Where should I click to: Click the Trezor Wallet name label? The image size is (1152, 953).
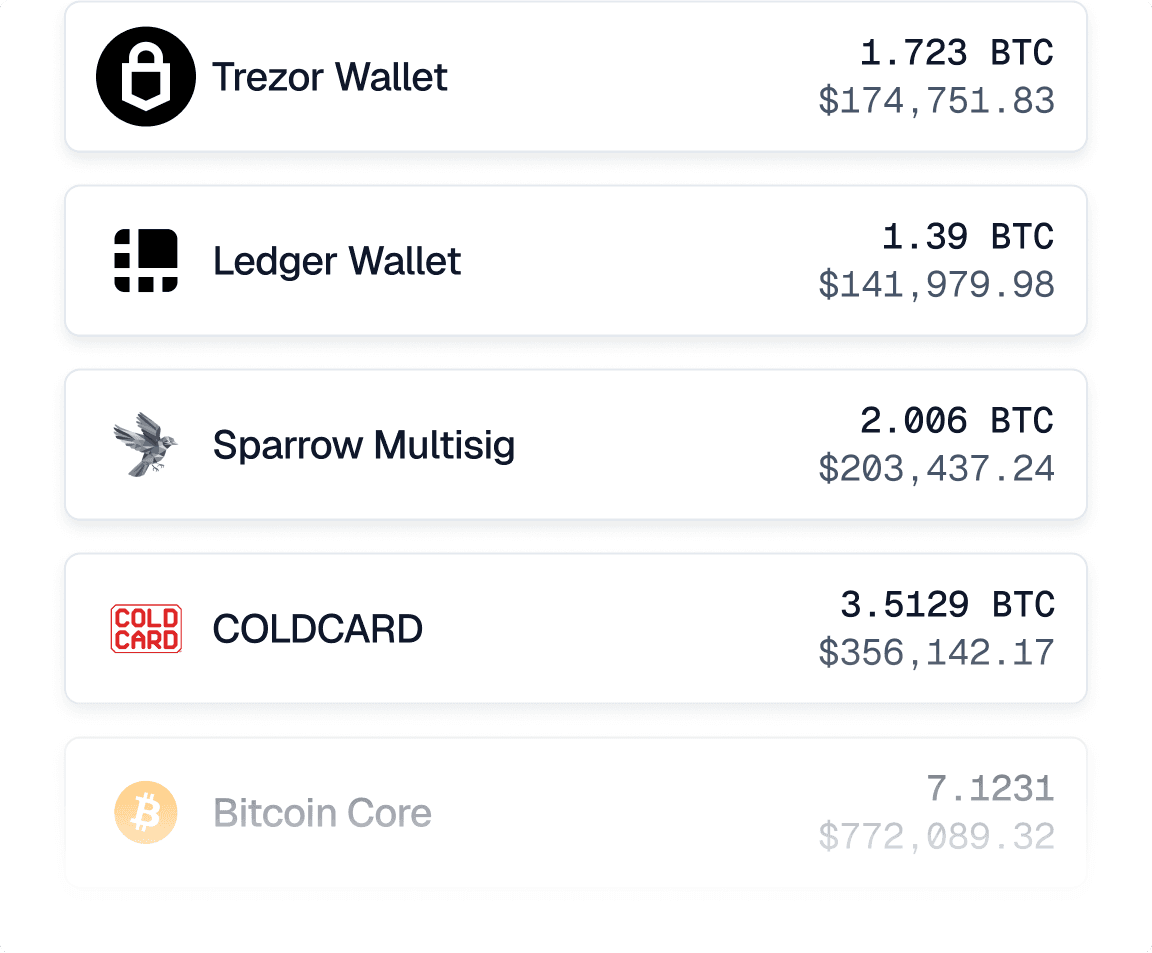tap(329, 77)
